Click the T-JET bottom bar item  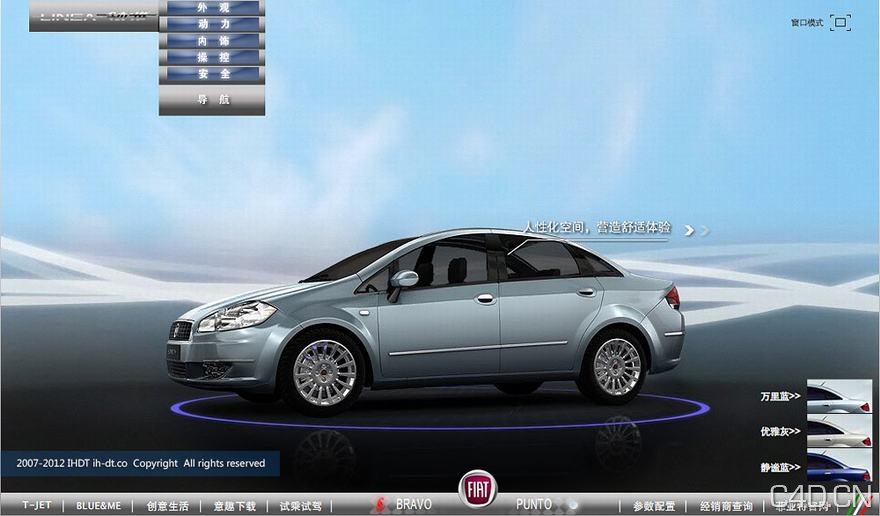(x=37, y=506)
